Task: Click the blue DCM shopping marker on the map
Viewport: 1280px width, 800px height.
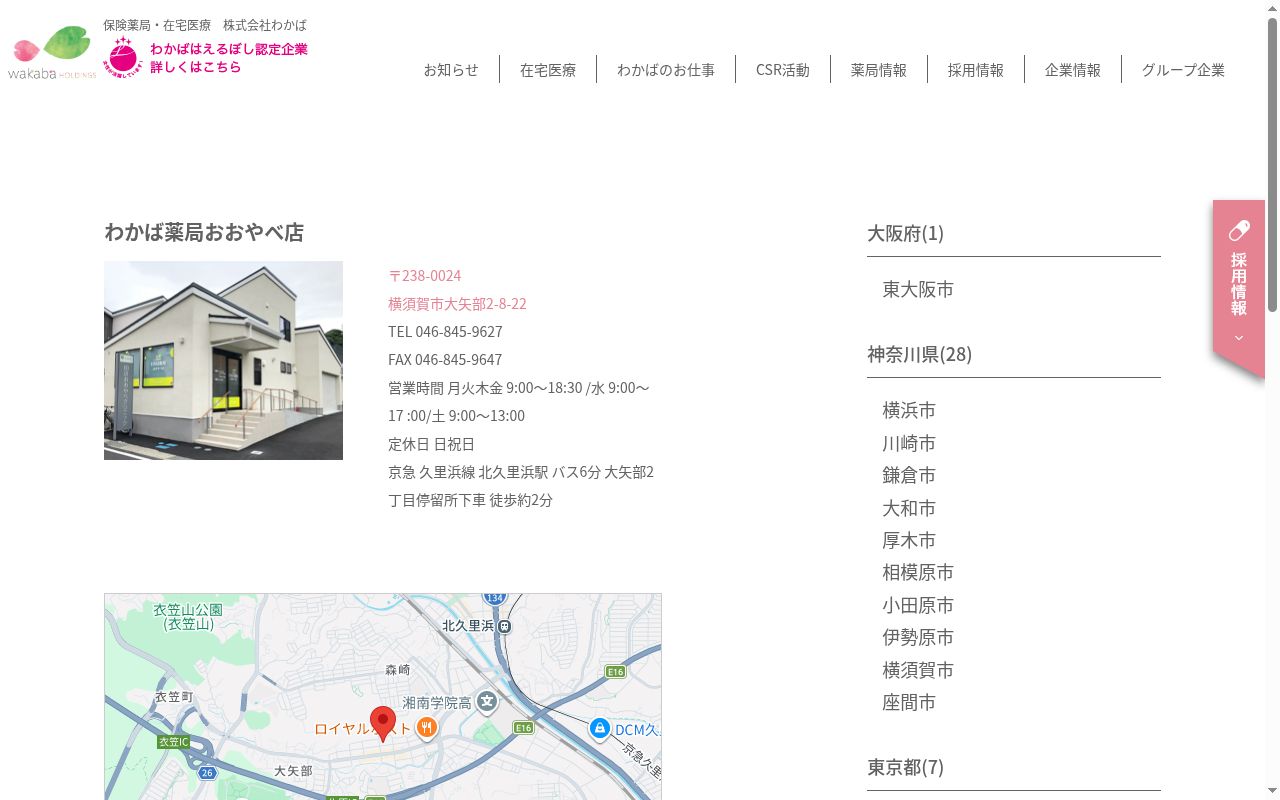Action: (600, 728)
